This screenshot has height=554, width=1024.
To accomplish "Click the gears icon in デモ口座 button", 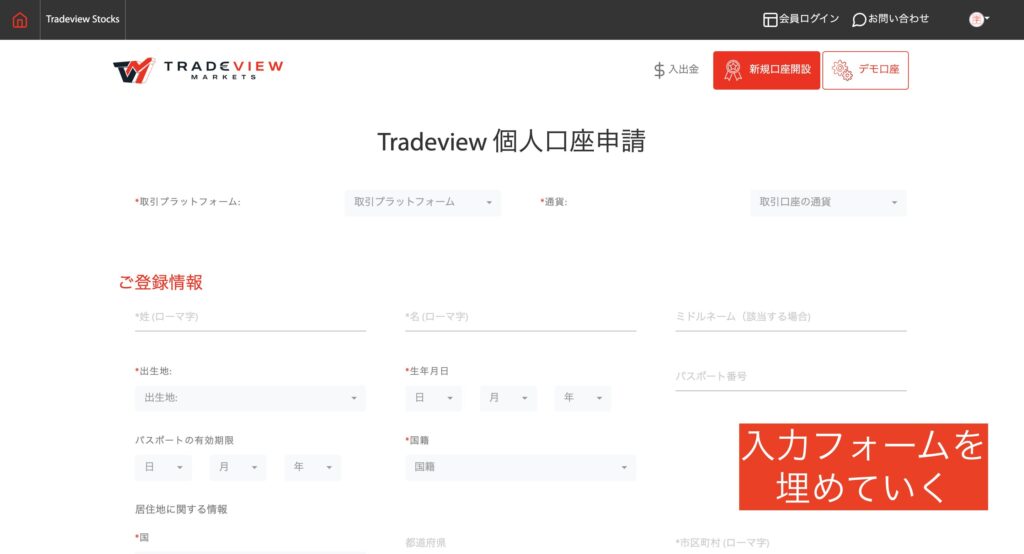I will tap(842, 70).
